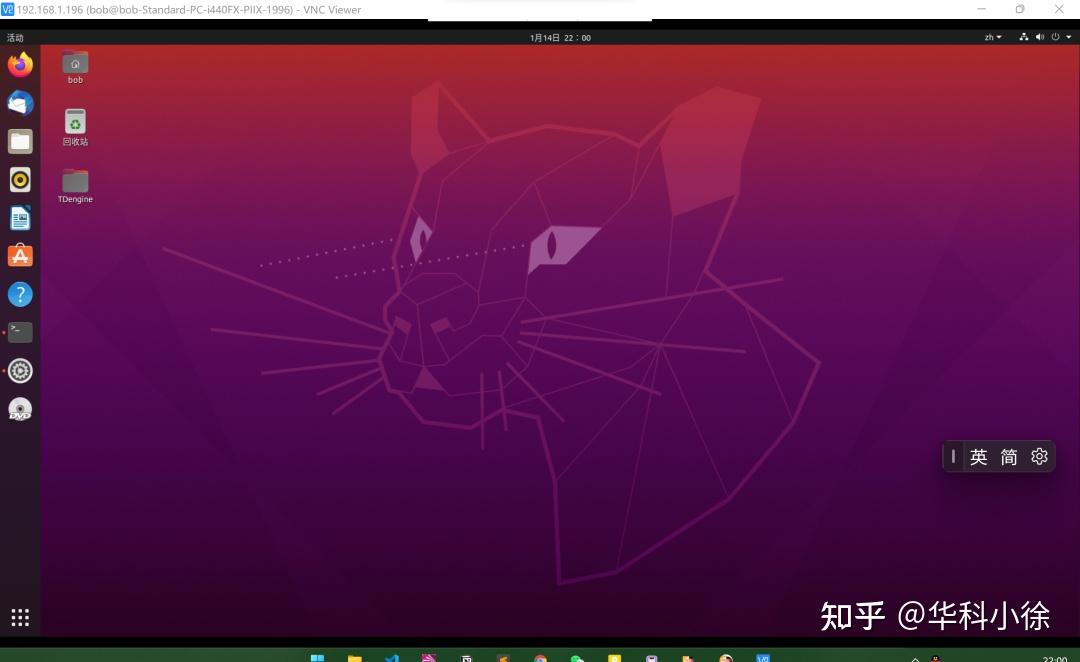This screenshot has height=662, width=1080.
Task: Click the volume speaker icon in top bar
Action: (x=1039, y=37)
